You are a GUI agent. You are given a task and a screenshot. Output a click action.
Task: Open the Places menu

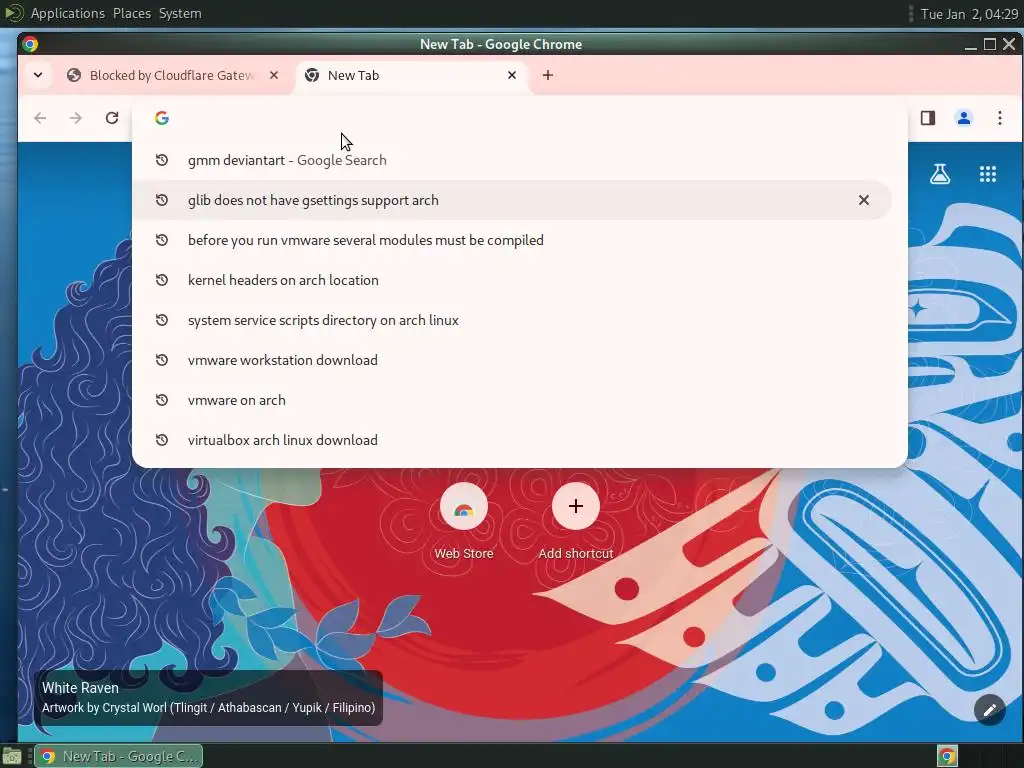(132, 13)
